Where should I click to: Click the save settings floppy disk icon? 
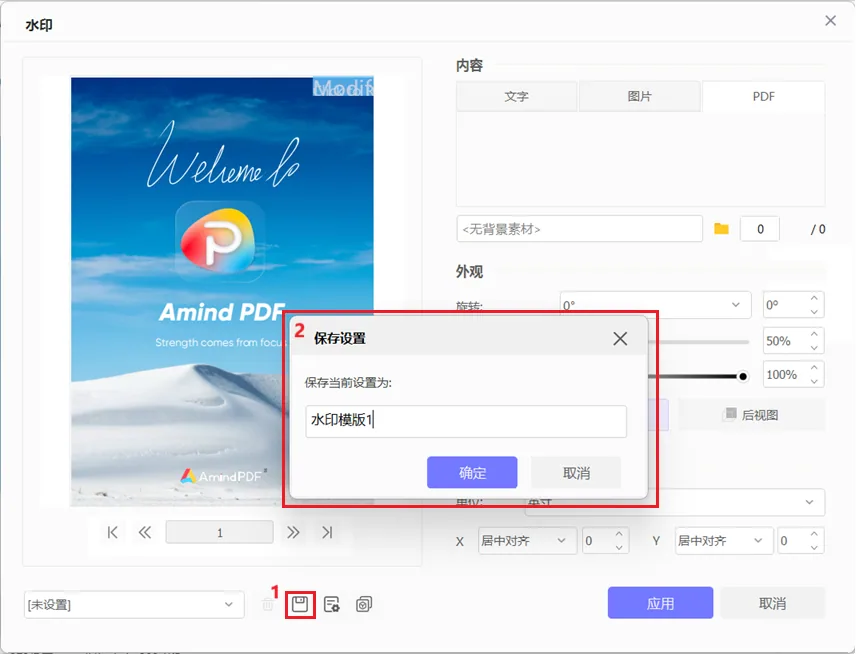(300, 604)
